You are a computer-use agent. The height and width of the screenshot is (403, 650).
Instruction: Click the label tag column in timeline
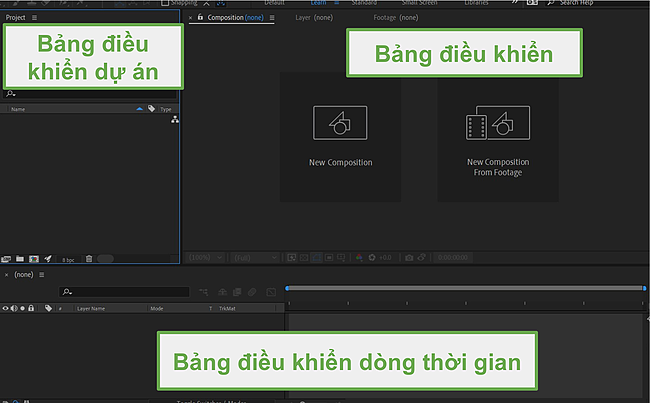[x=49, y=308]
